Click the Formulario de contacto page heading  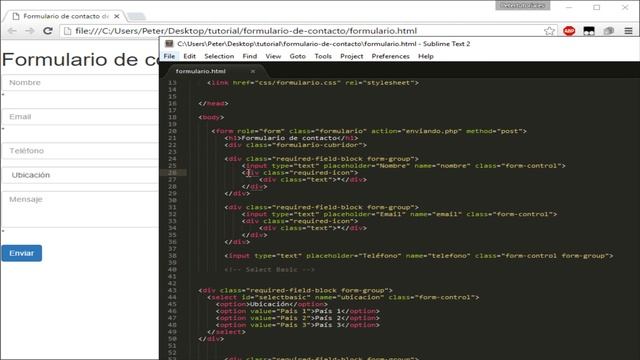tap(80, 60)
